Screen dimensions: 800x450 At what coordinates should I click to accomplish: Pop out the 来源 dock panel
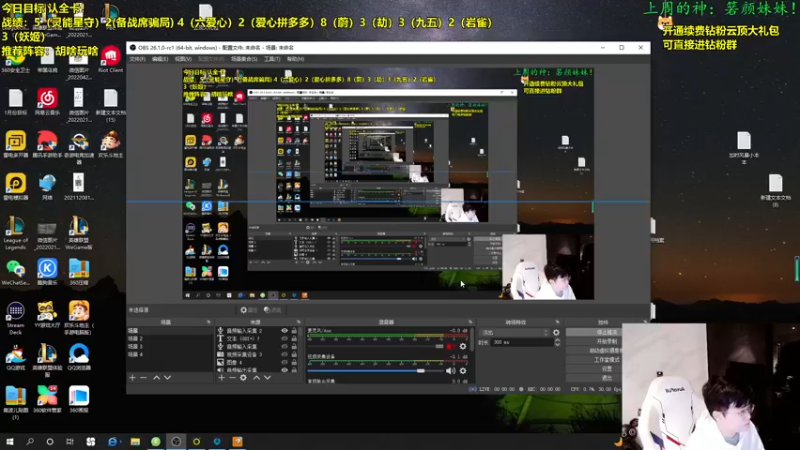(x=298, y=322)
